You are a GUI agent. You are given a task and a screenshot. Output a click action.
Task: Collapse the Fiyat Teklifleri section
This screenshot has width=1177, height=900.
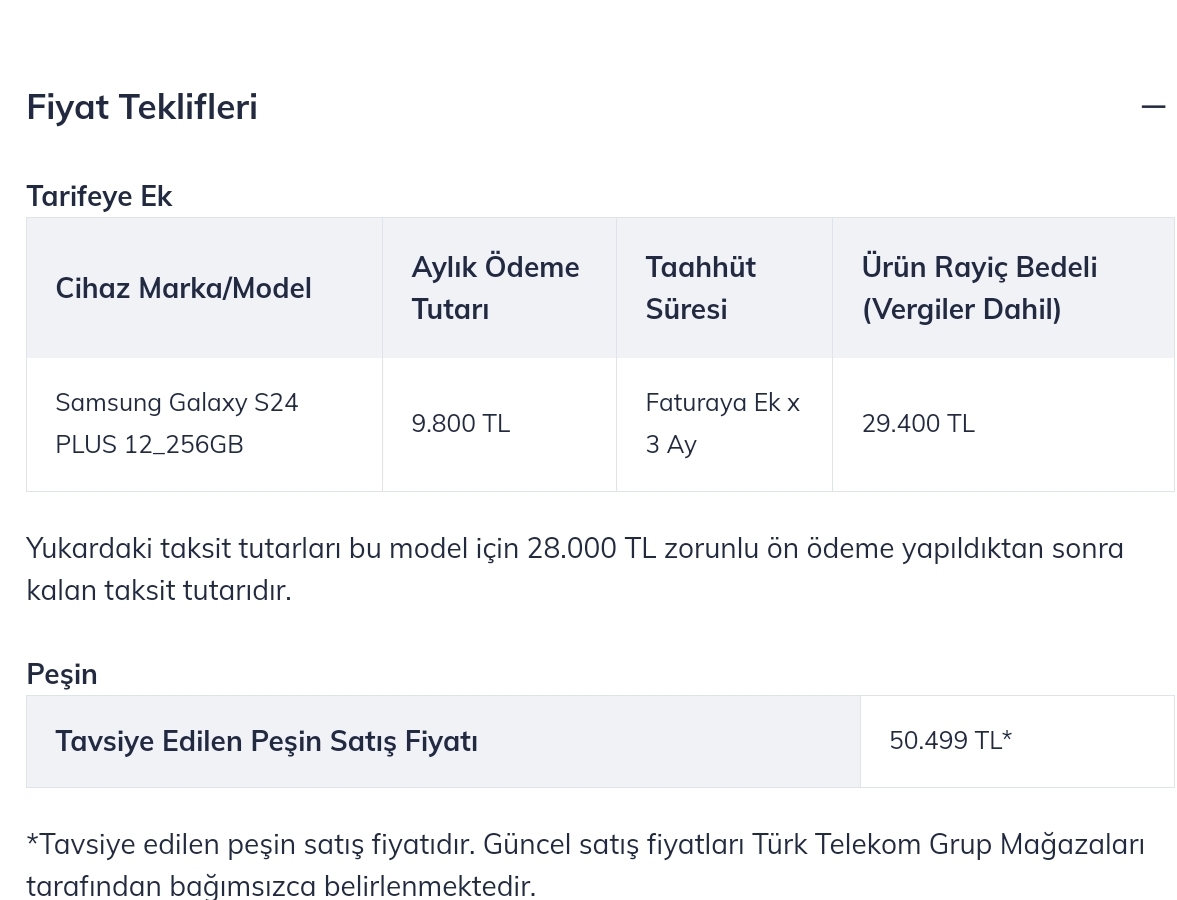(1153, 107)
